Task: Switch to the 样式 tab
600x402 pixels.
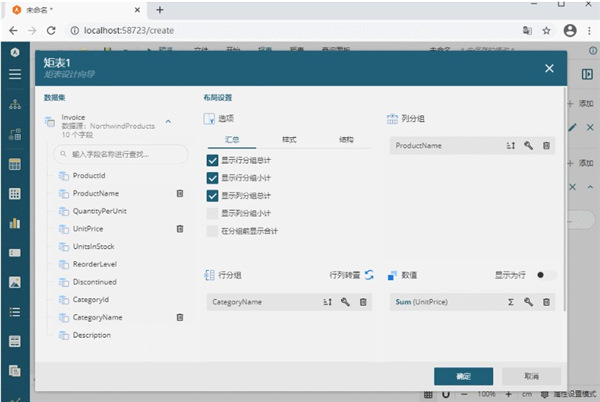Action: (289, 140)
